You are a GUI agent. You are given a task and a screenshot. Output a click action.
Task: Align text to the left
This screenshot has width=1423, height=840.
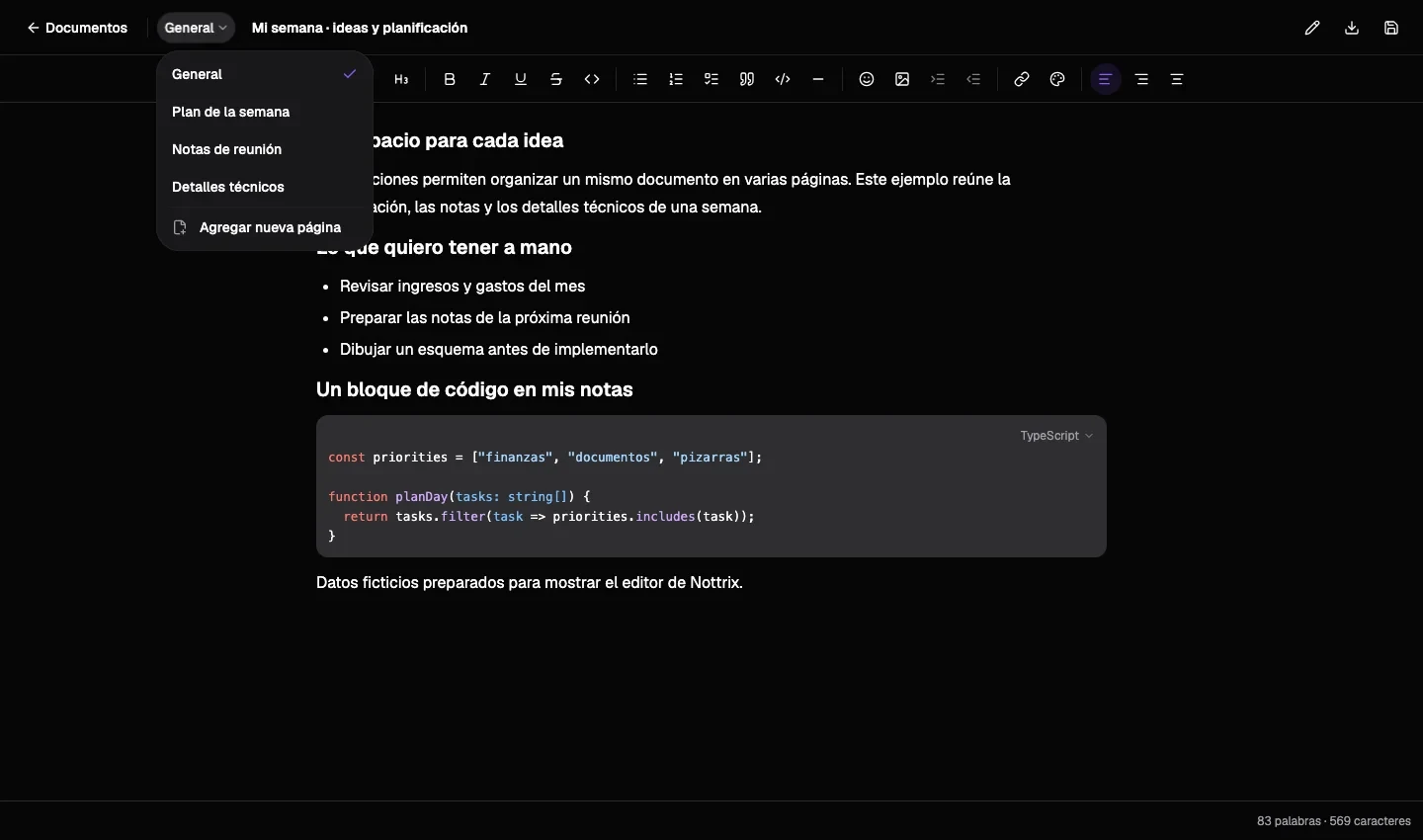click(1106, 79)
